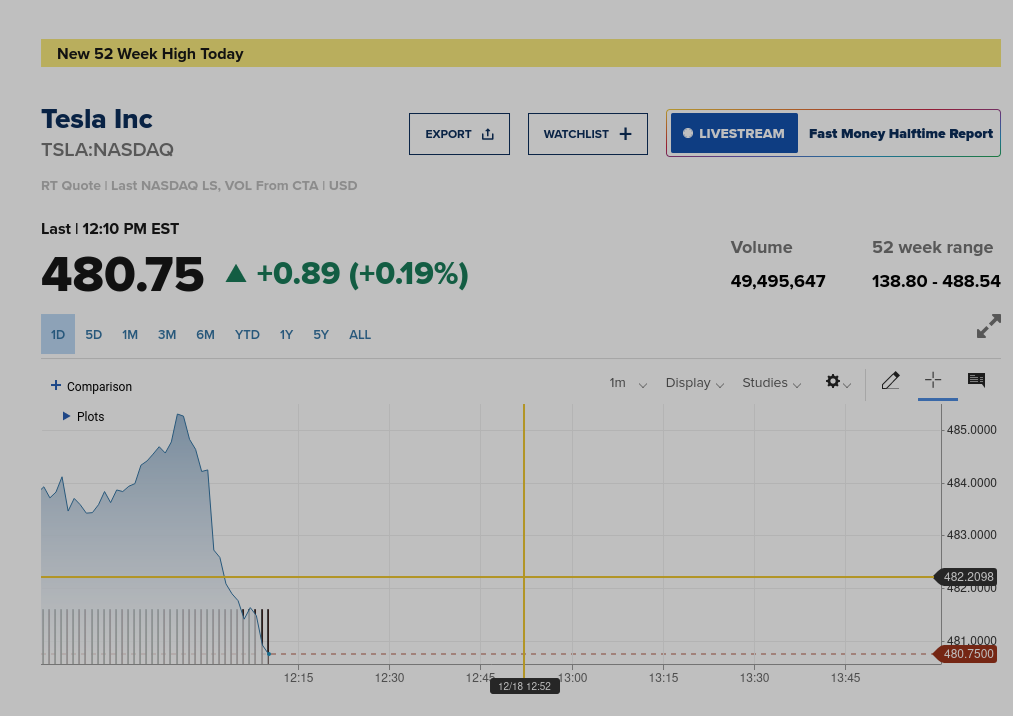Viewport: 1013px width, 716px height.
Task: Open Fast Money Halftime Report link
Action: coord(901,133)
